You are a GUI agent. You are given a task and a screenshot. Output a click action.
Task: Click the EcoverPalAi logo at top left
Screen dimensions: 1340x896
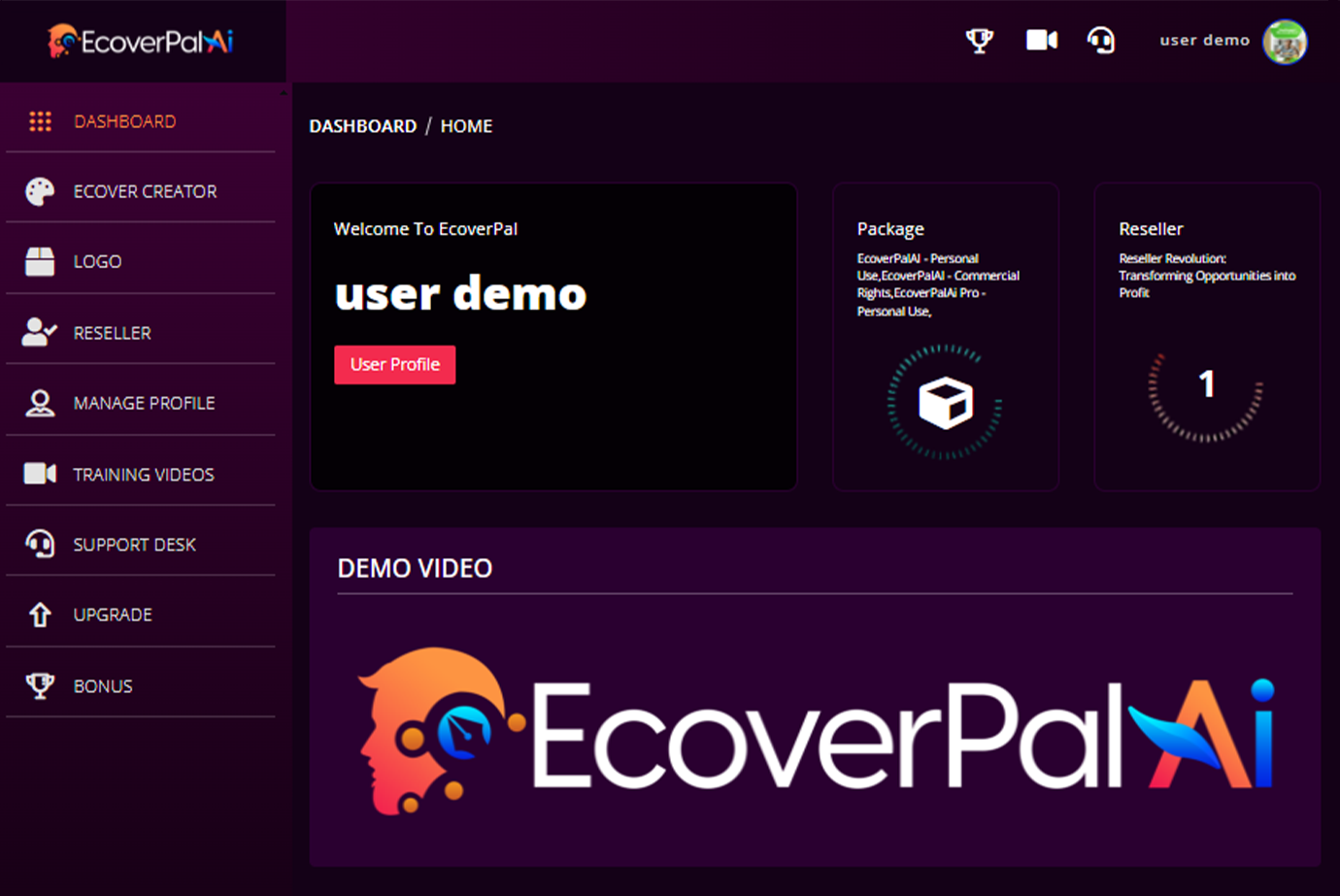142,42
